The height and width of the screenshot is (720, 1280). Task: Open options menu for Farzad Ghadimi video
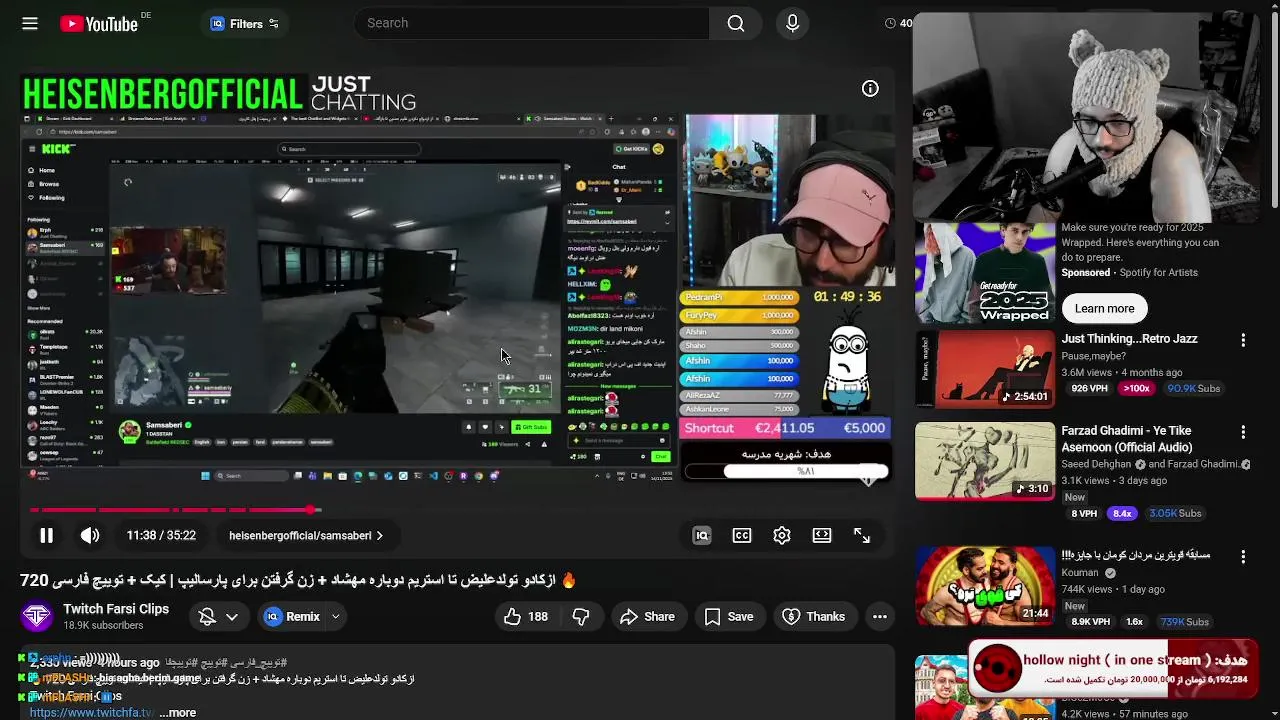pyautogui.click(x=1243, y=432)
